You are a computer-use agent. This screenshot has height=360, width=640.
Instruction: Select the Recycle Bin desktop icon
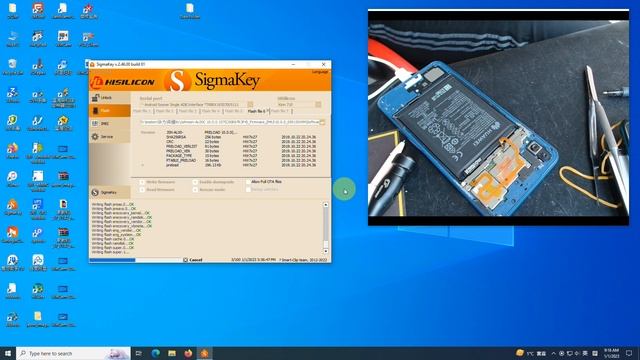(13, 67)
